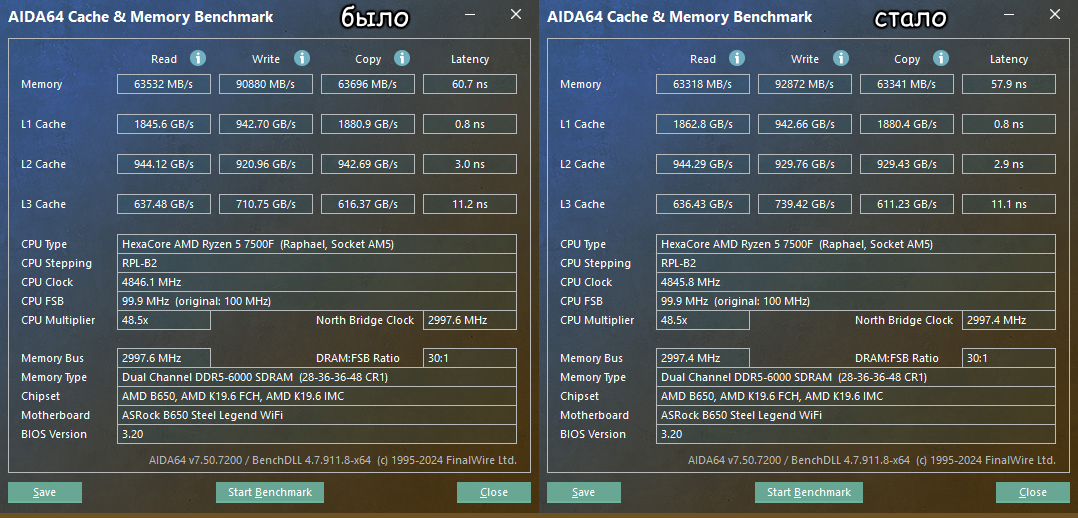Click CPU FSB 99.9 MHz in left window

[x=317, y=301]
